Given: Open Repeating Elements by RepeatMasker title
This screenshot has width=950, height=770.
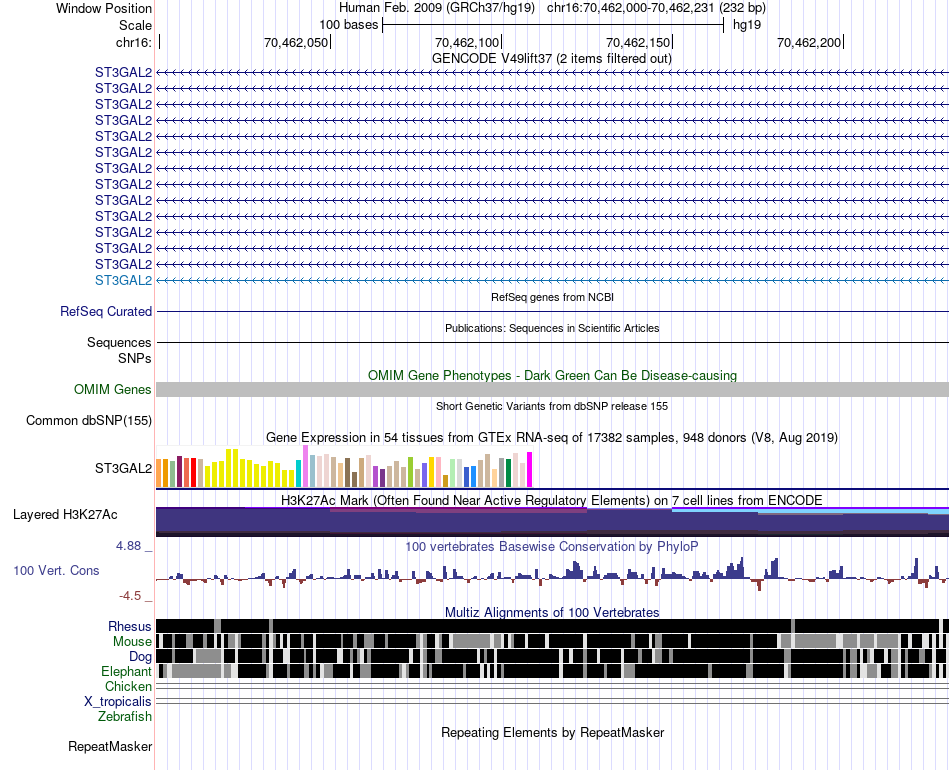Looking at the screenshot, I should point(552,732).
